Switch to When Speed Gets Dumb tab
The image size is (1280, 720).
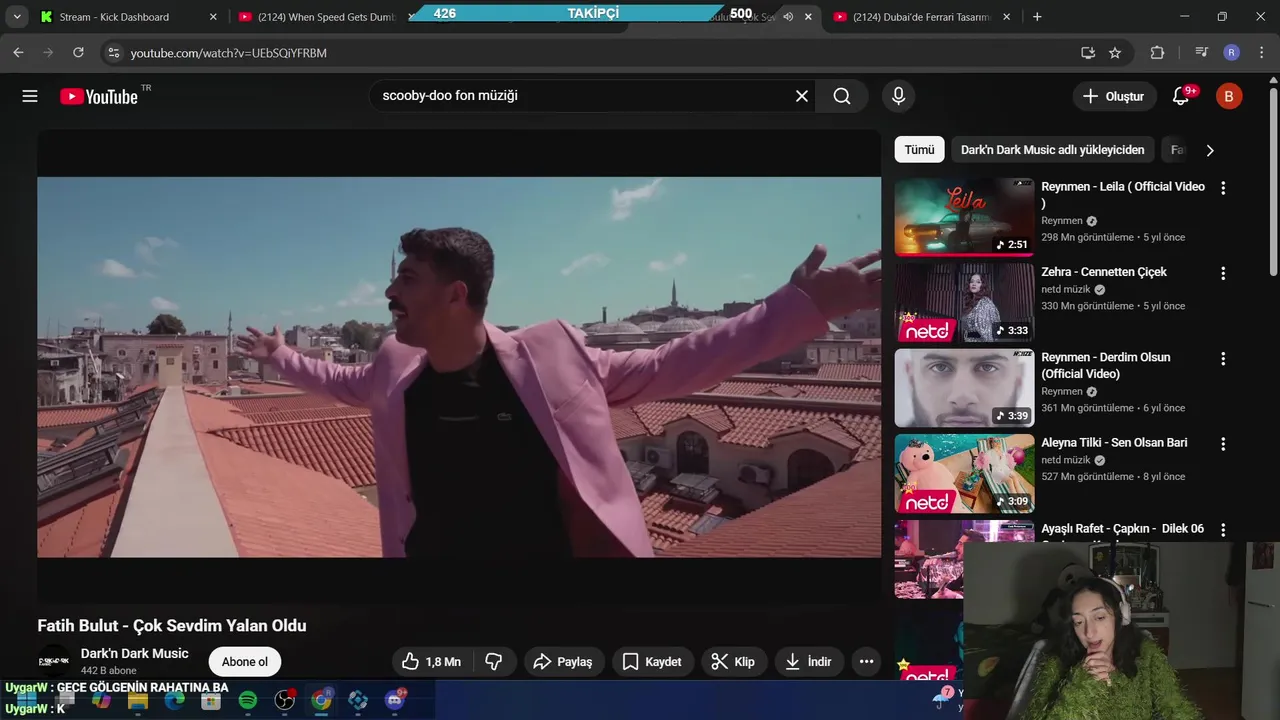click(326, 17)
